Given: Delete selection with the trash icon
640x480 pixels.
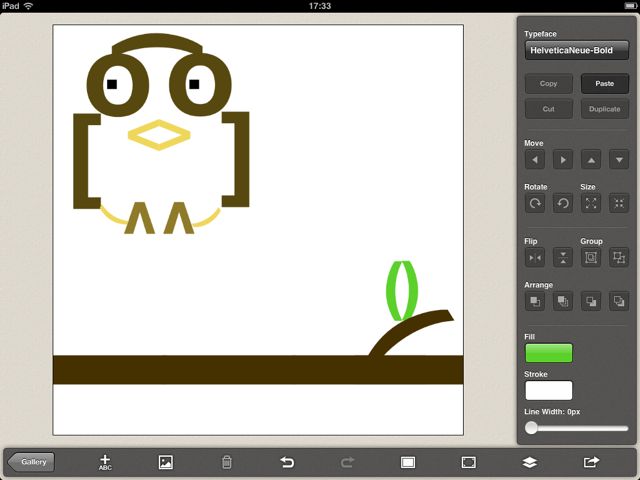Looking at the screenshot, I should [227, 462].
